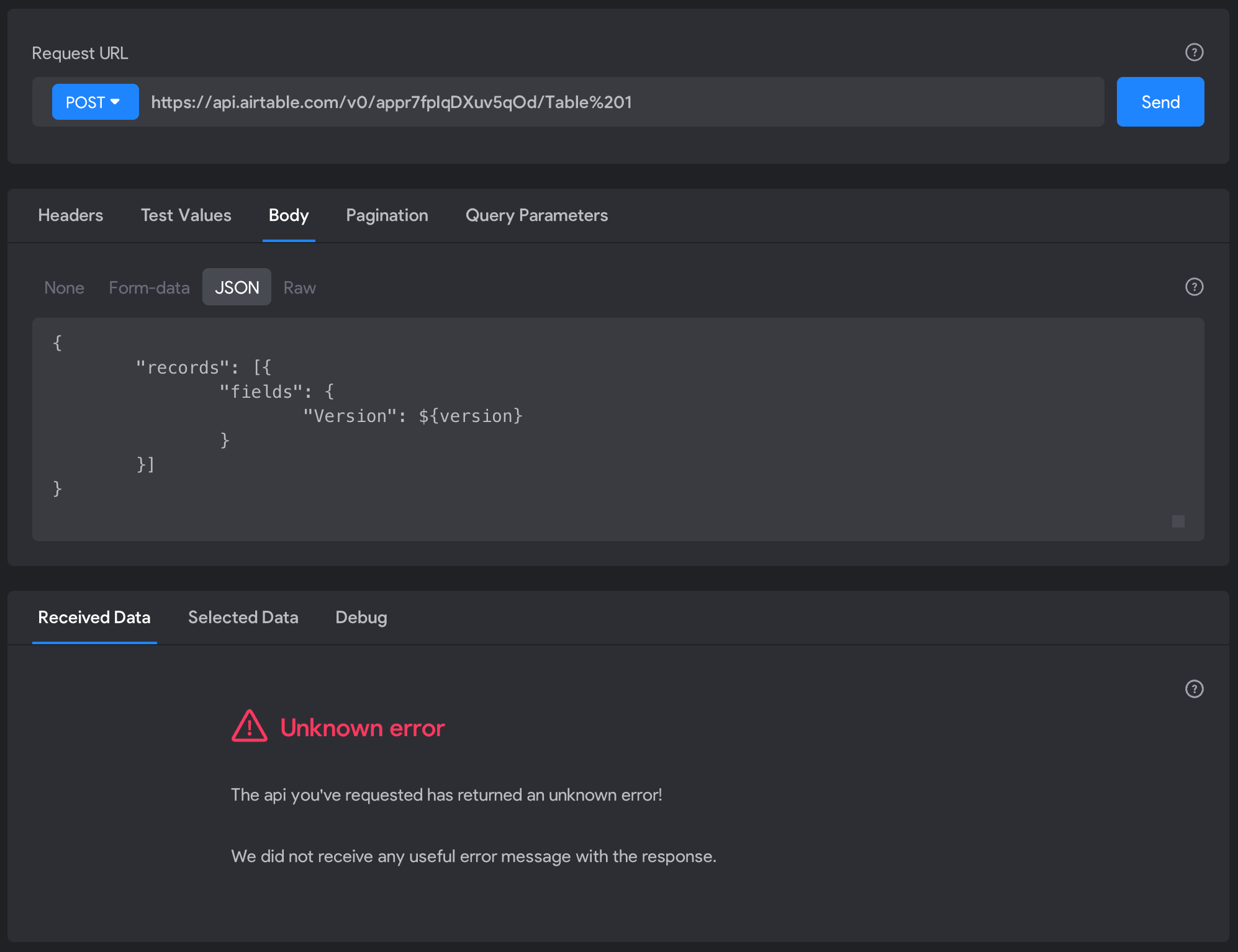The height and width of the screenshot is (952, 1238).
Task: Open the Pagination tab
Action: (x=387, y=215)
